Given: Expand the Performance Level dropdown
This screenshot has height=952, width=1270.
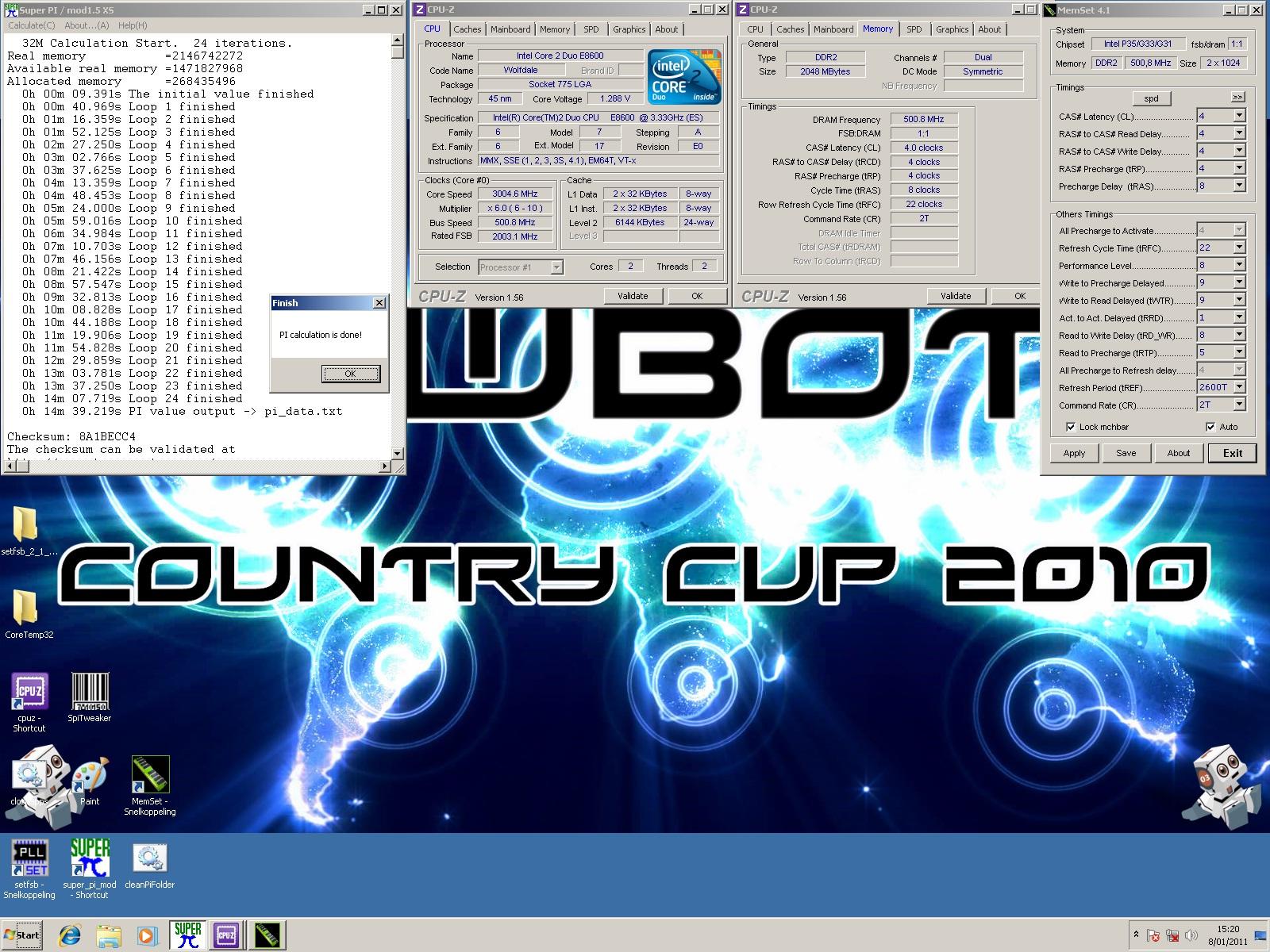Looking at the screenshot, I should tap(1239, 265).
